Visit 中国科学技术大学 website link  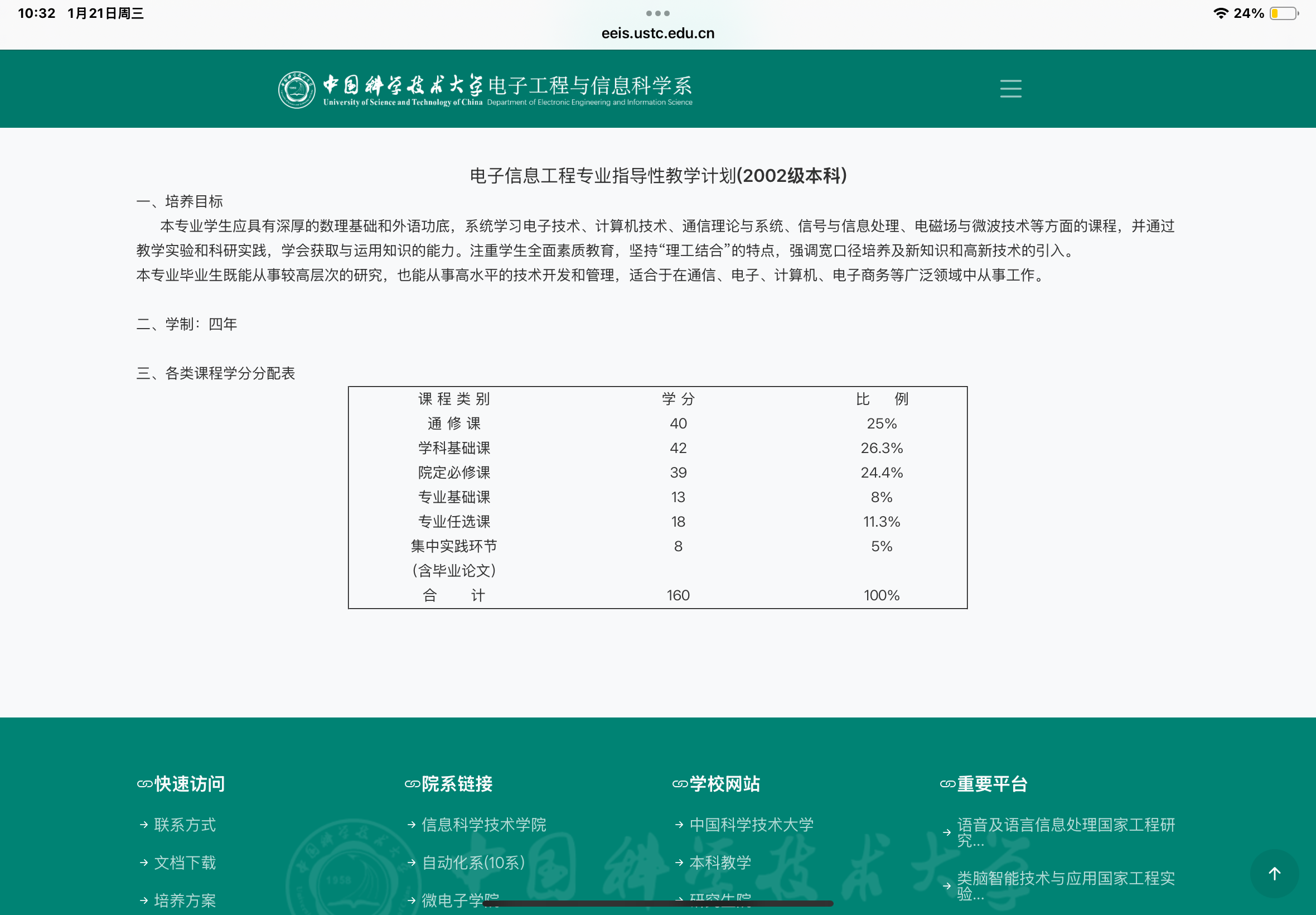751,825
